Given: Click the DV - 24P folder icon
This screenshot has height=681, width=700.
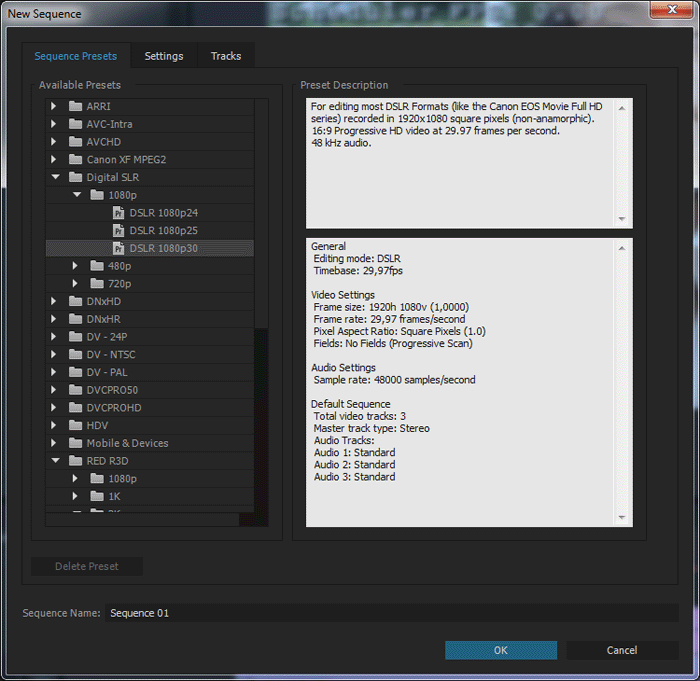Looking at the screenshot, I should (x=75, y=337).
